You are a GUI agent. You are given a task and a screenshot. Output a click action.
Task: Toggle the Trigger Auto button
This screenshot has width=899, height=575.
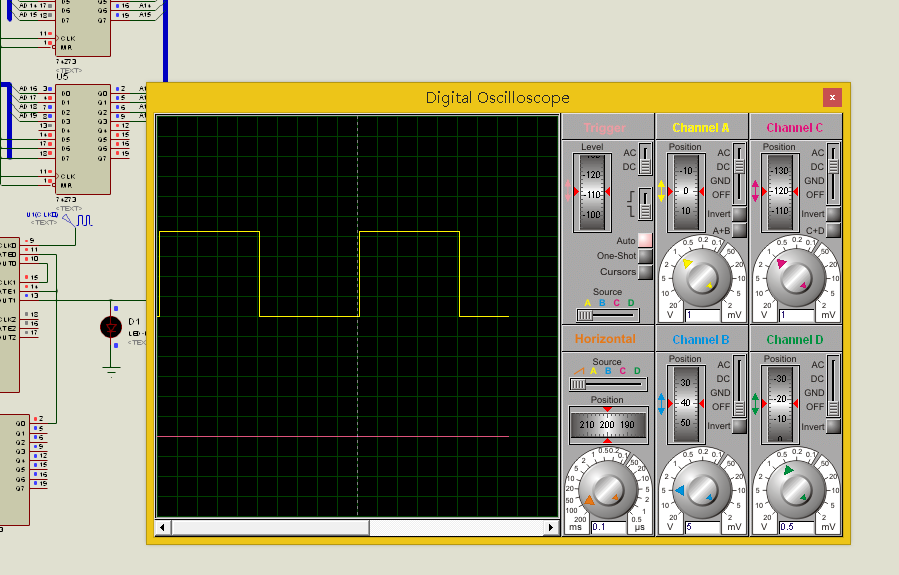(x=645, y=240)
